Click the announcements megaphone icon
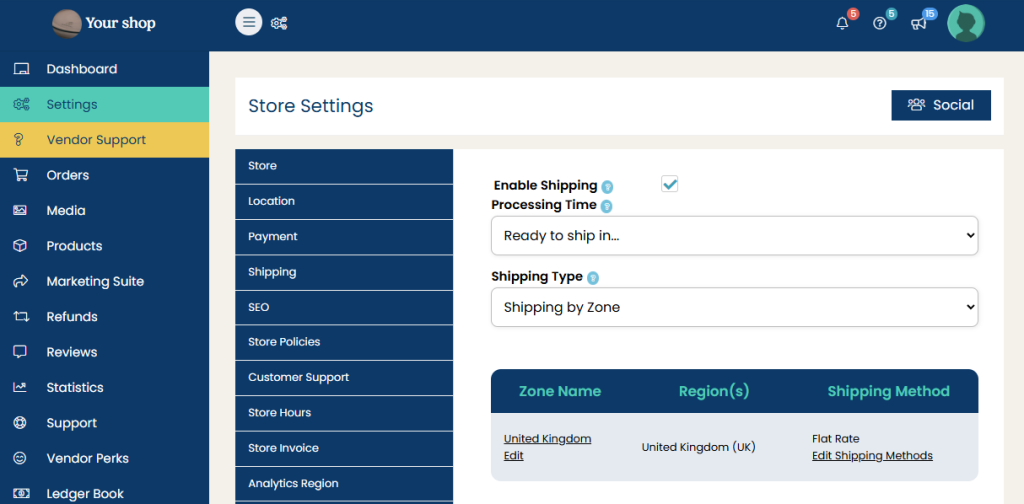The width and height of the screenshot is (1024, 504). [918, 23]
